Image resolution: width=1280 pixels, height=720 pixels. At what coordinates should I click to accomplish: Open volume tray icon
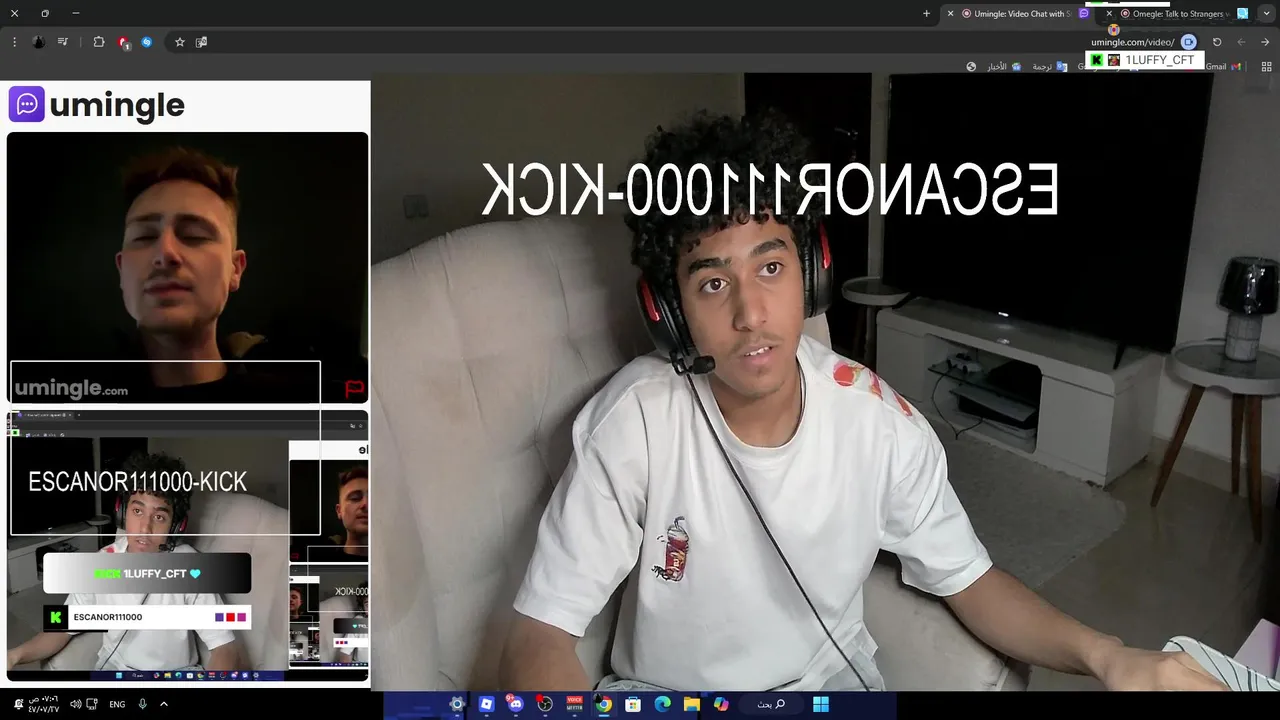tap(75, 704)
